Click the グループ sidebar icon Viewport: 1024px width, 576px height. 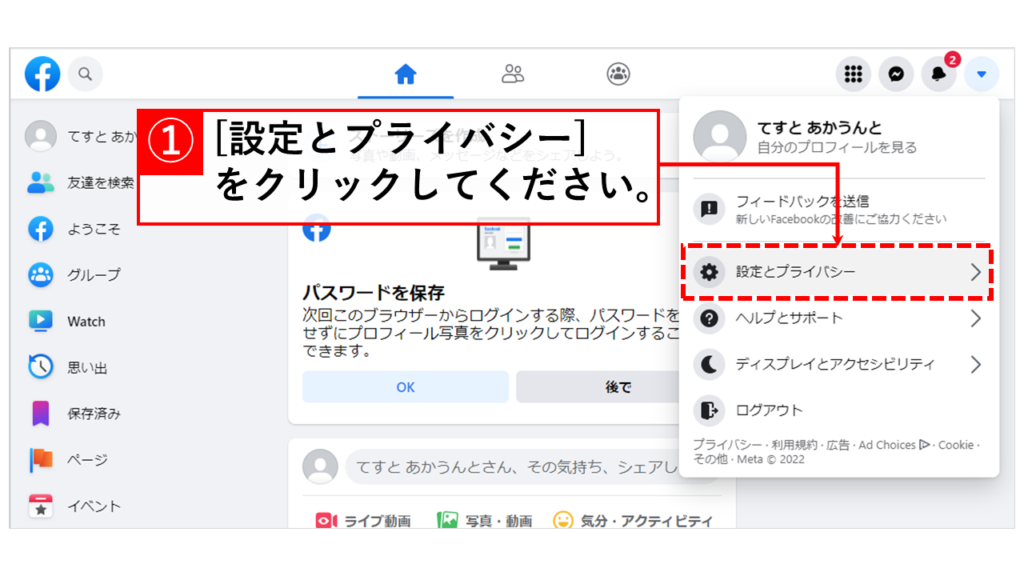(40, 275)
